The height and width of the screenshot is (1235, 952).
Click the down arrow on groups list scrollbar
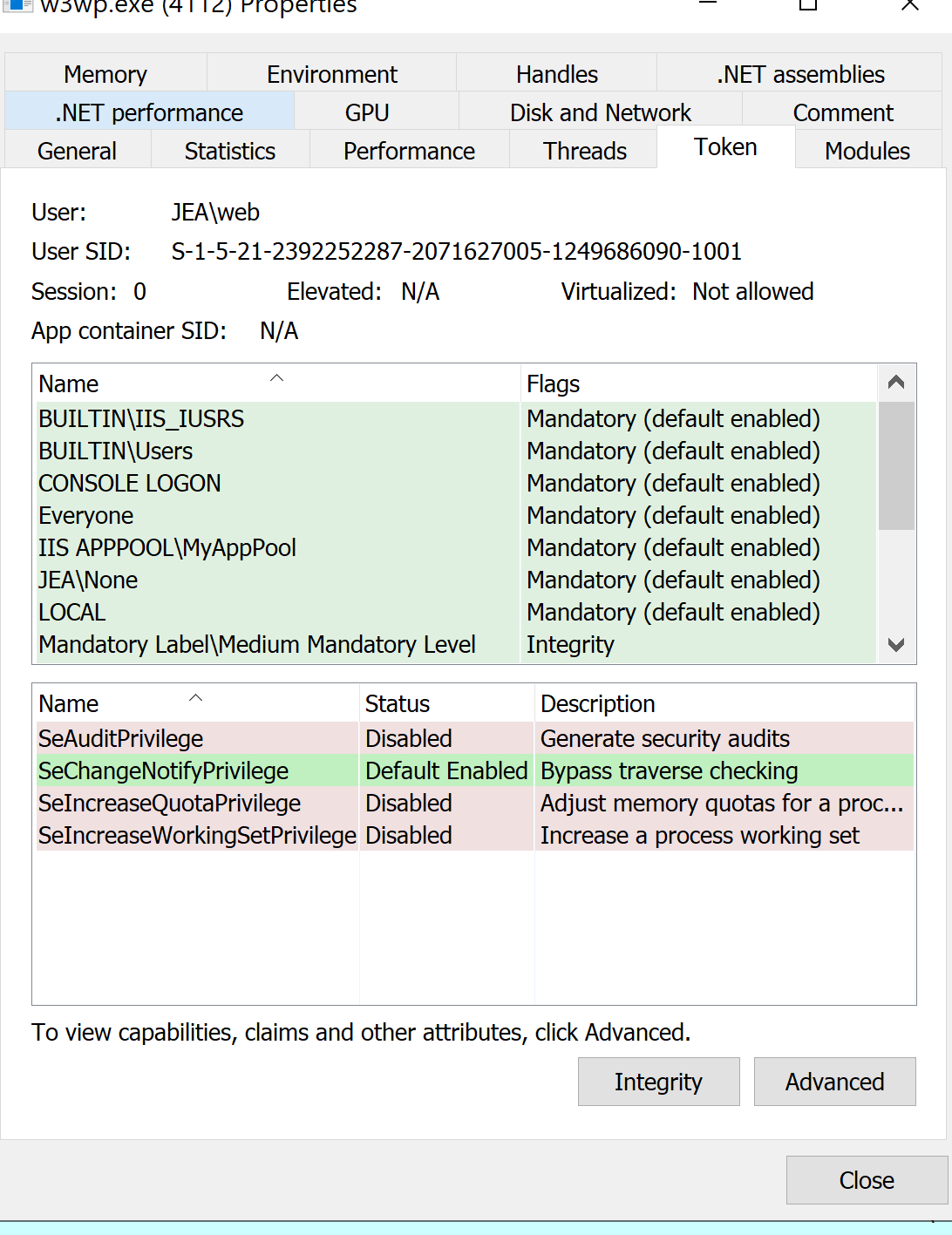[896, 643]
